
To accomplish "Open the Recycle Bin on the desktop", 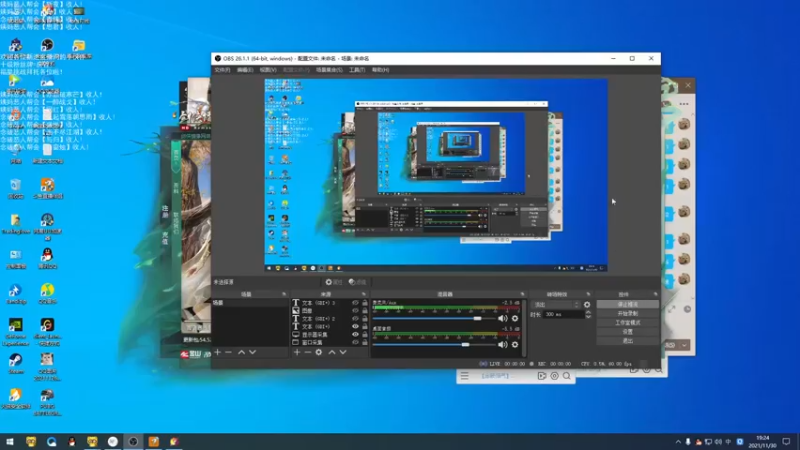I will (16, 189).
